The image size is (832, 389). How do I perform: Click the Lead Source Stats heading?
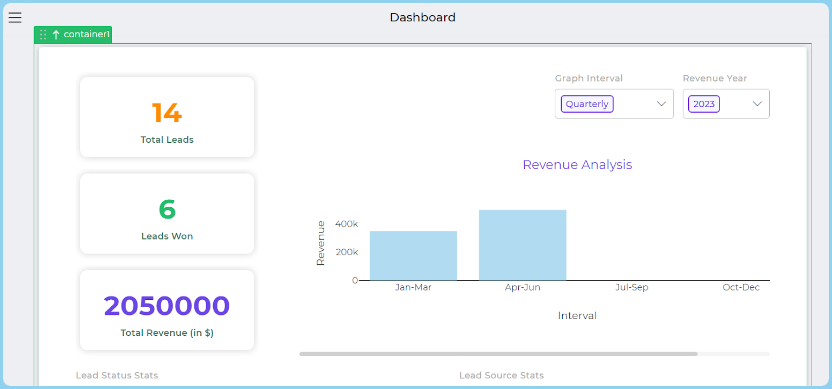click(x=501, y=375)
